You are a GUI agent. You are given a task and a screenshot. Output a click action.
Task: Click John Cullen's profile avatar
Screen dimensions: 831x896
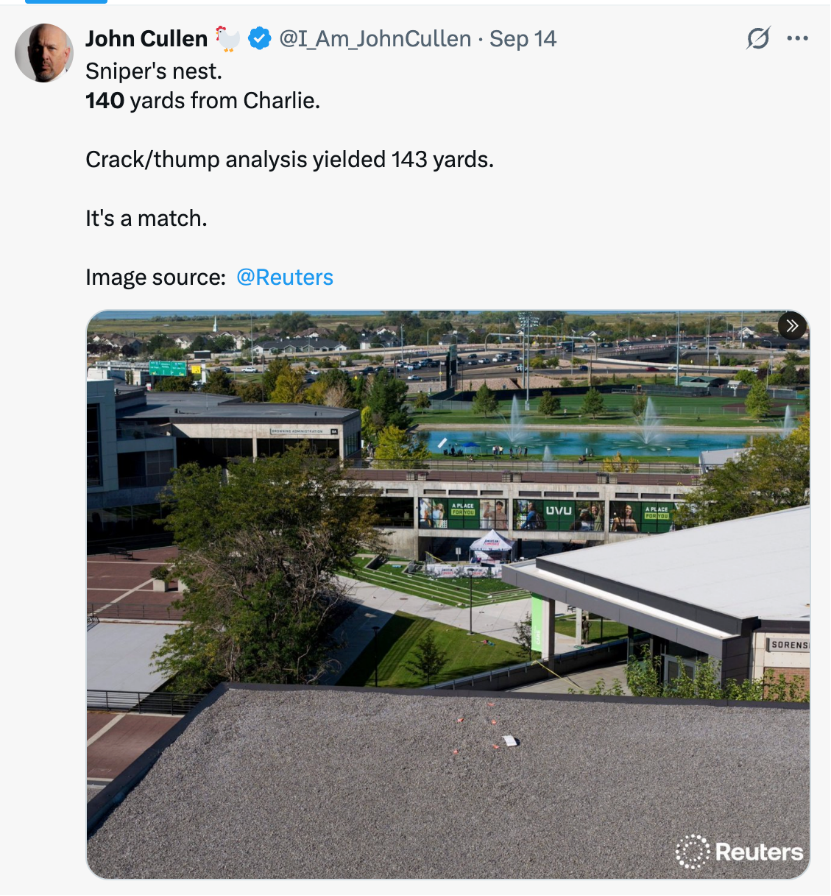tap(44, 53)
